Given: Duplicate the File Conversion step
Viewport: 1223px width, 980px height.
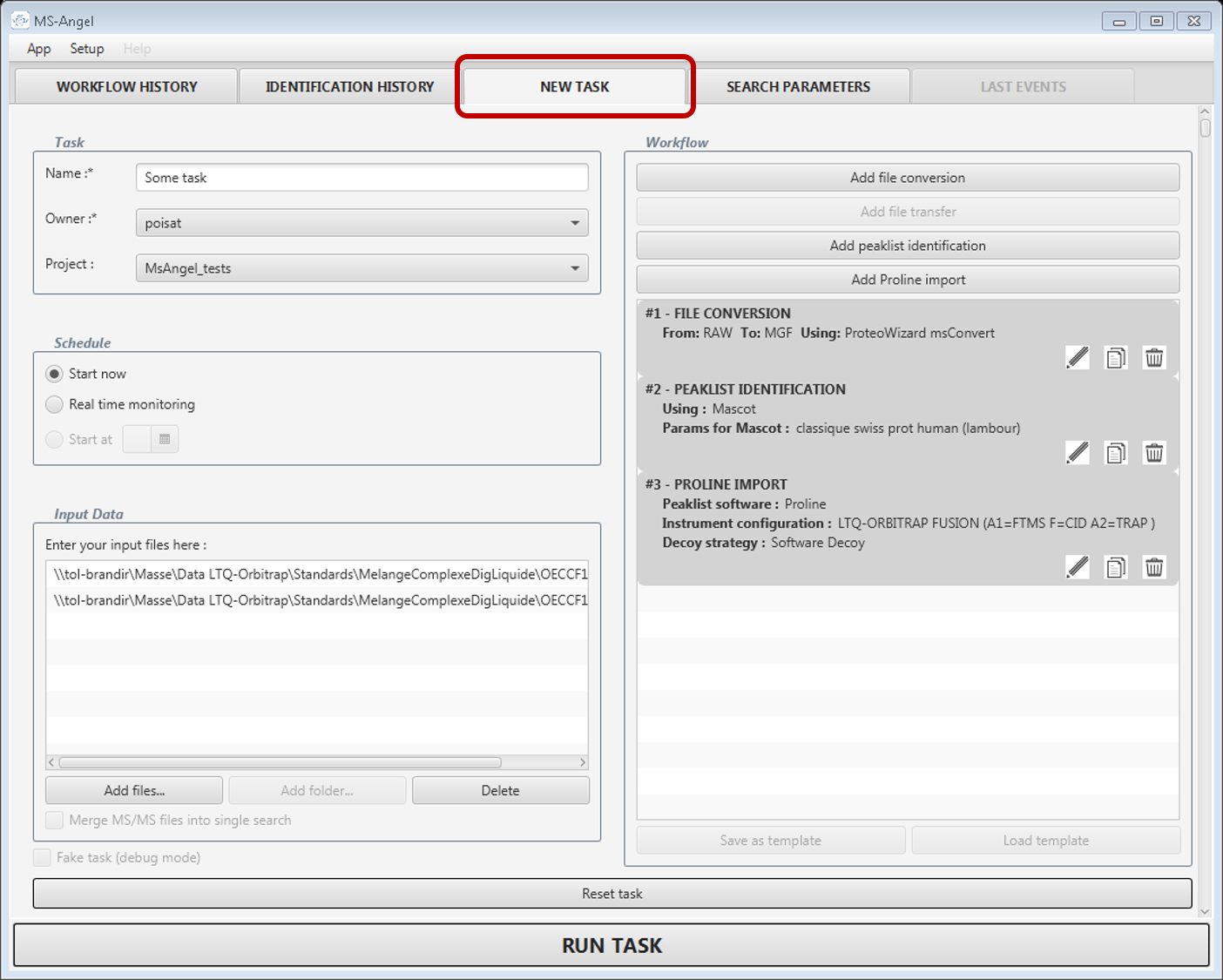Looking at the screenshot, I should pyautogui.click(x=1116, y=357).
